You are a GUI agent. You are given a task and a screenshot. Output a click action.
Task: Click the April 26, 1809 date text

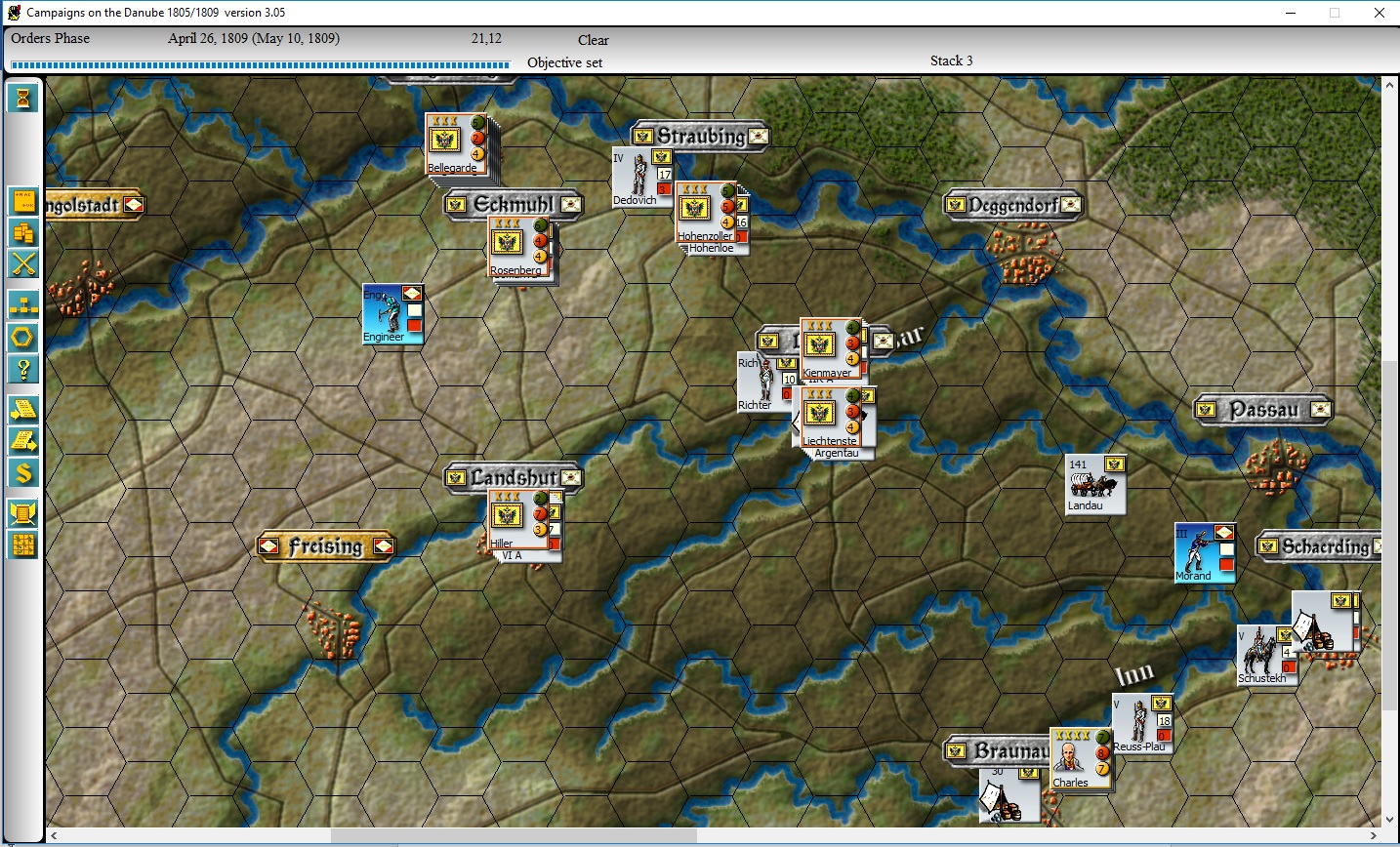click(254, 38)
